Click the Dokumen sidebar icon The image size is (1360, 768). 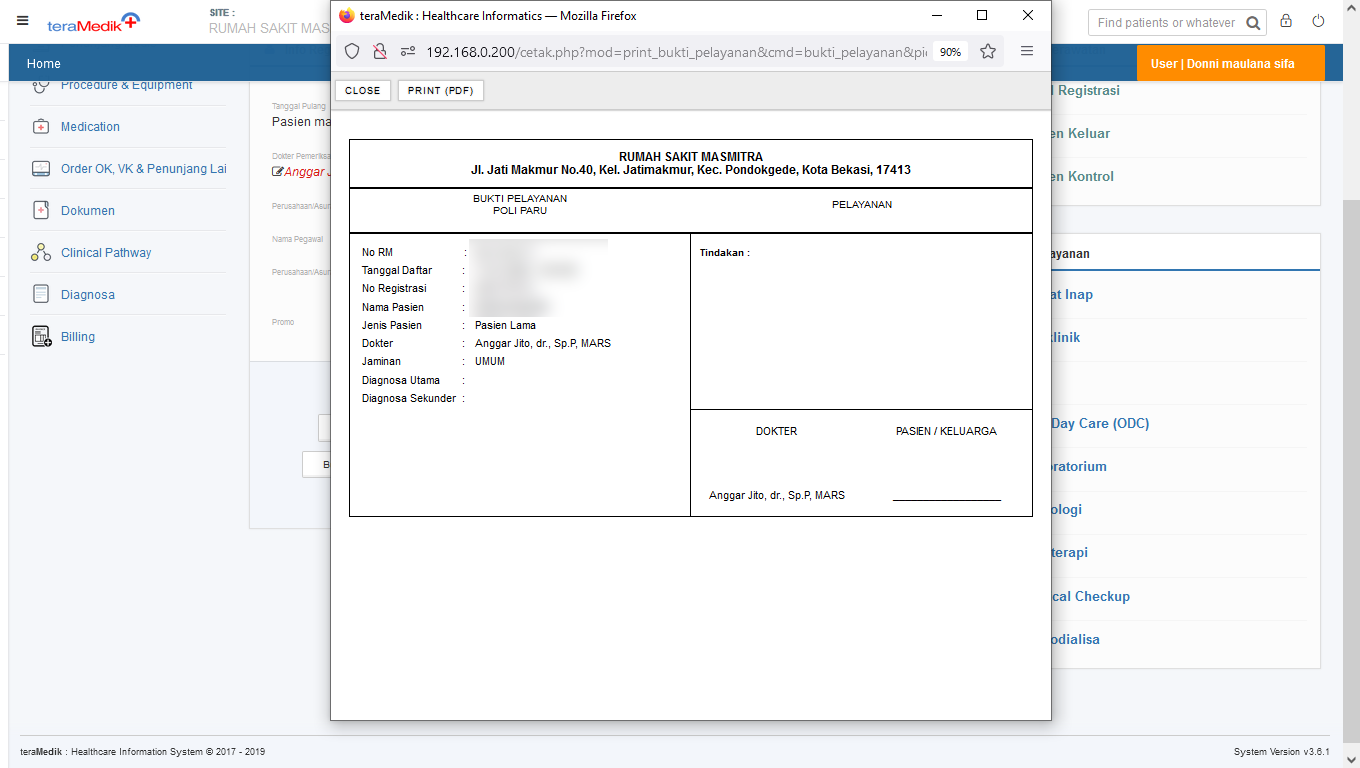coord(41,211)
